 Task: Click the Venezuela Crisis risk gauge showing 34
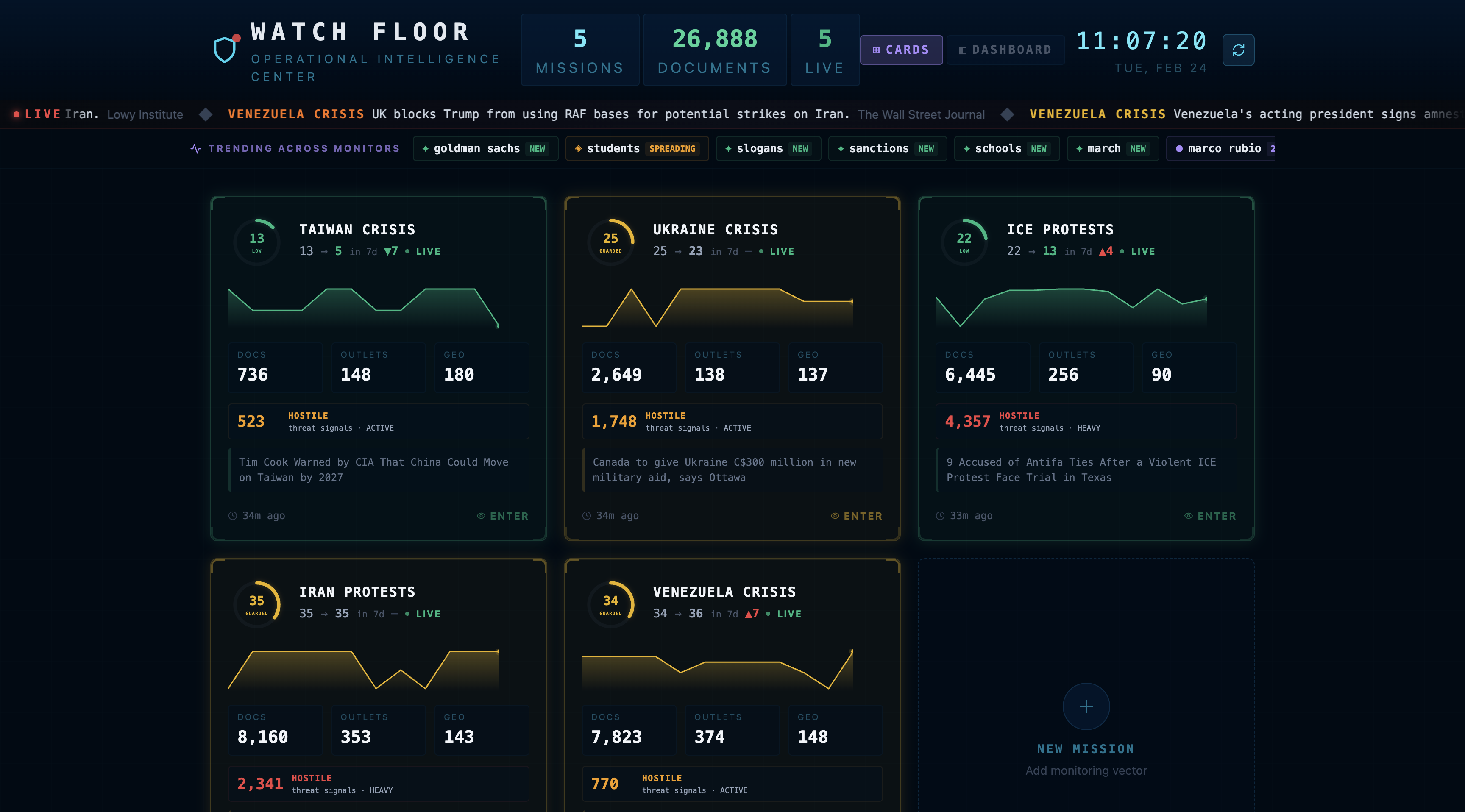[x=610, y=604]
